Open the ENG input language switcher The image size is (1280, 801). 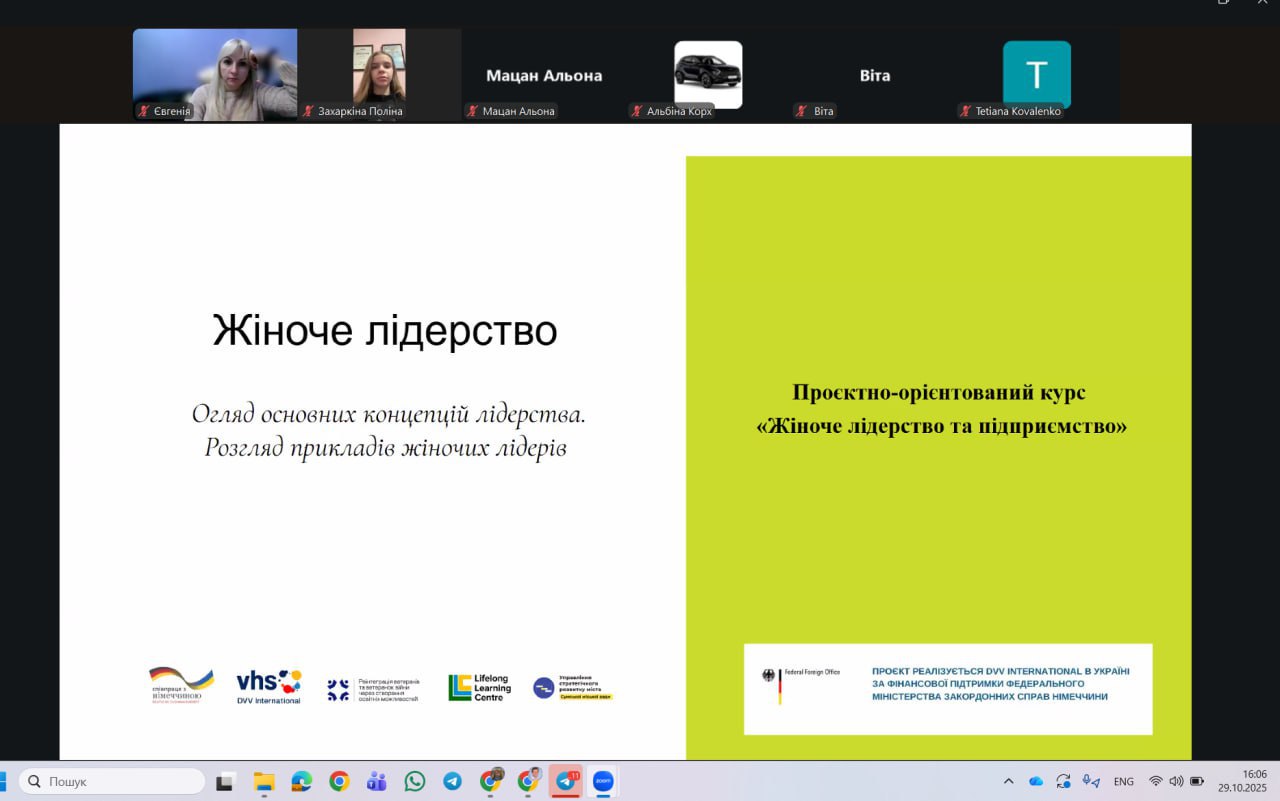click(1123, 781)
